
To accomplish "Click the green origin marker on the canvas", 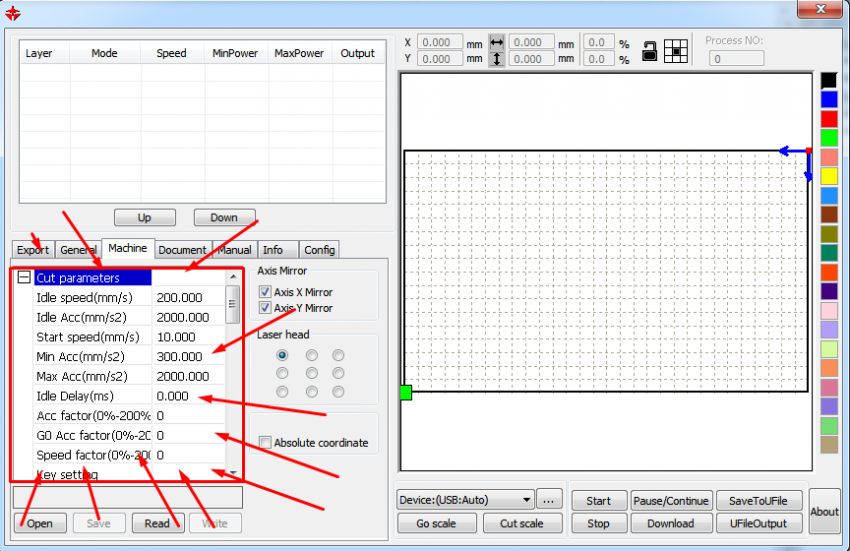I will point(405,392).
